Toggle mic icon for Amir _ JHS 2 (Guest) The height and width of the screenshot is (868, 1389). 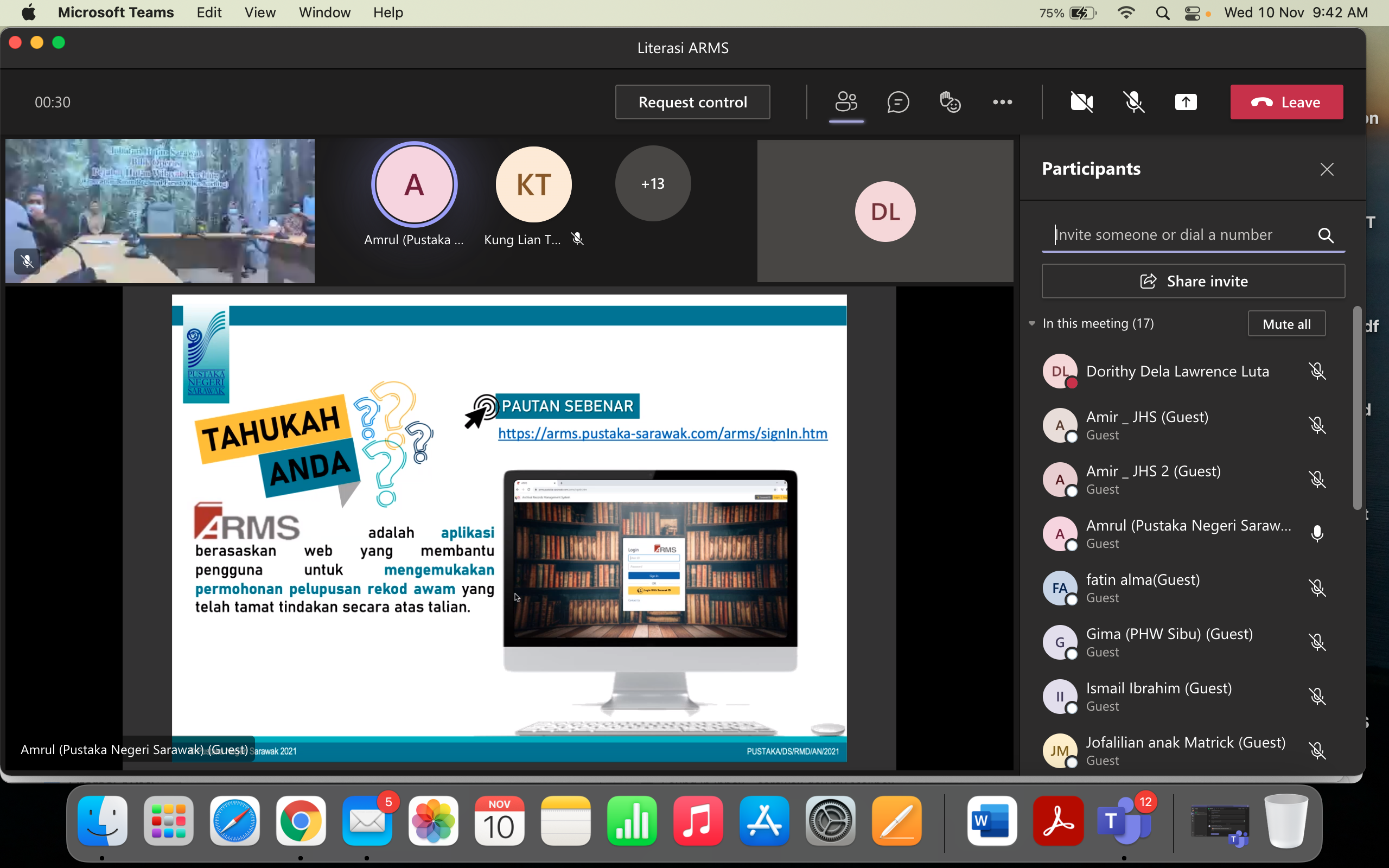(x=1317, y=480)
